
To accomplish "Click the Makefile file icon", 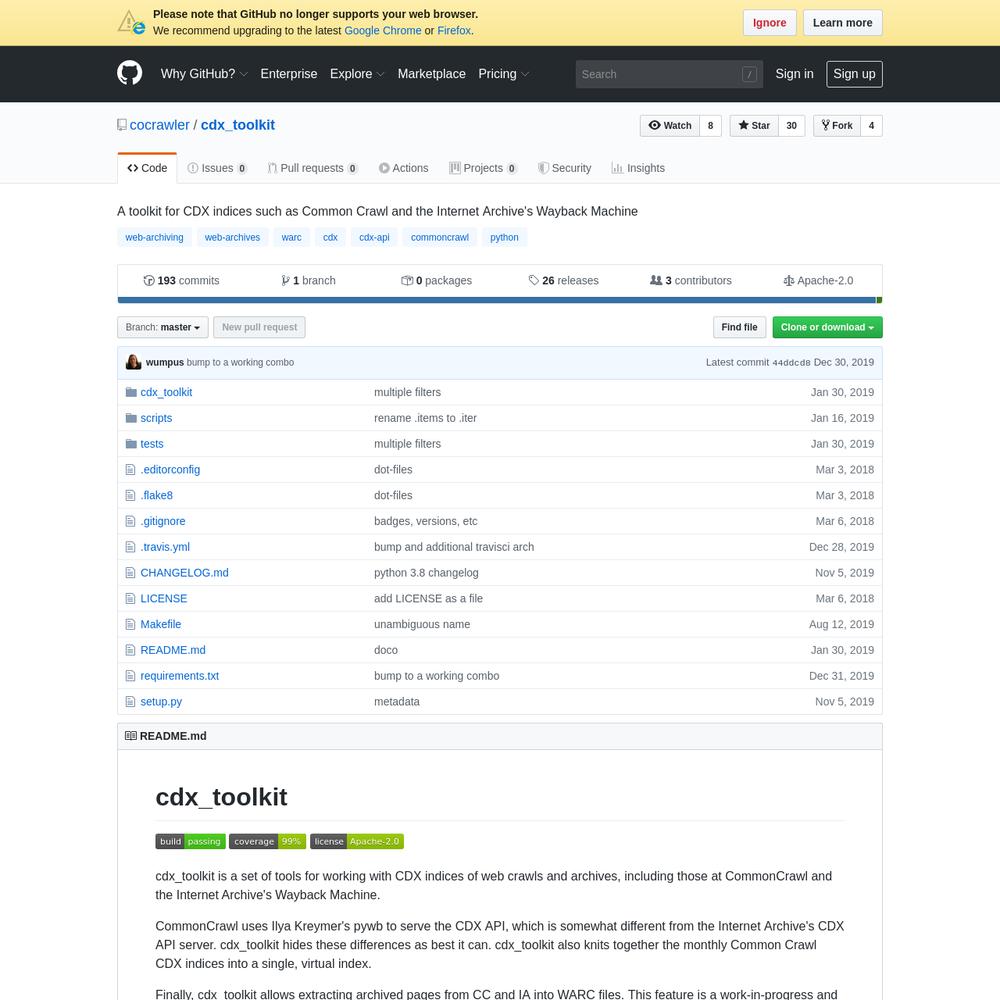I will click(x=130, y=624).
